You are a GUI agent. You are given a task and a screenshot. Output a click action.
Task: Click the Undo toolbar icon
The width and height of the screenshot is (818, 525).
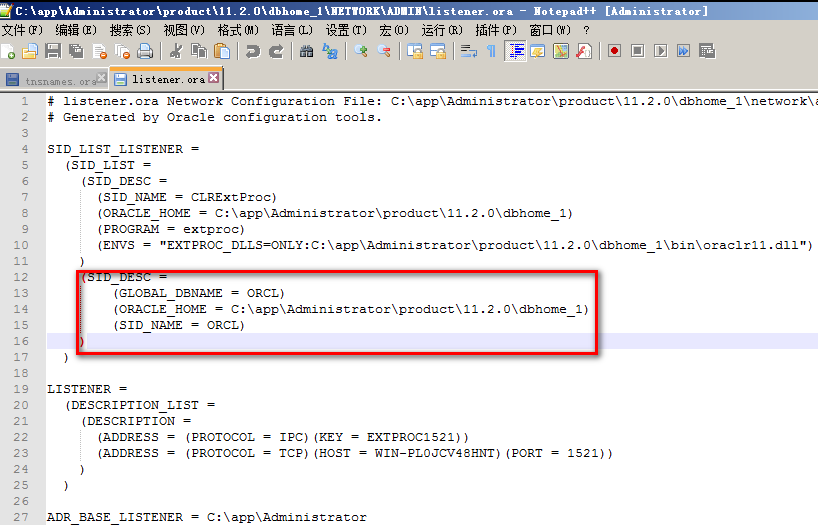253,51
